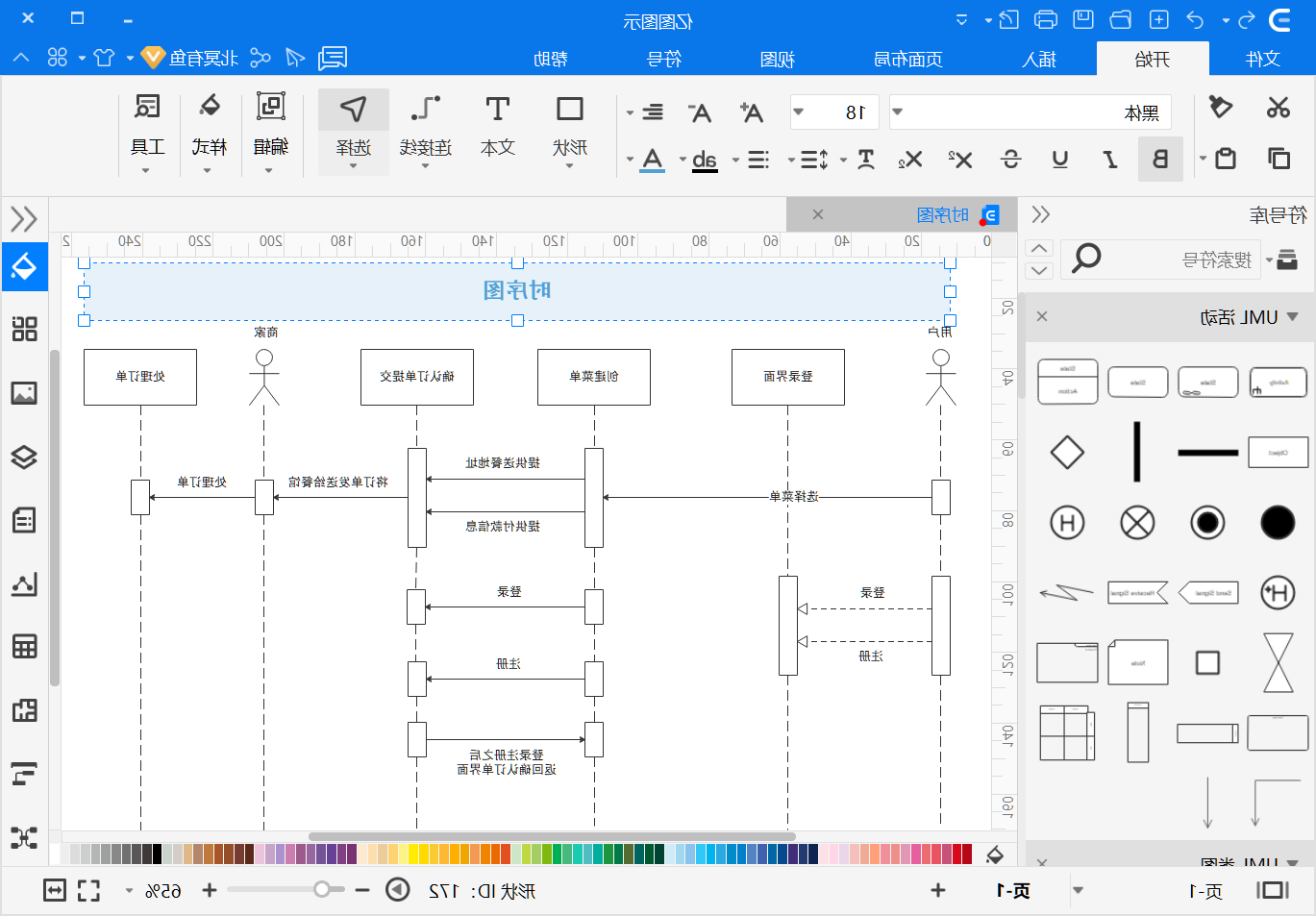Click the fullscreen icon in status bar
1316x916 pixels.
pyautogui.click(x=88, y=891)
